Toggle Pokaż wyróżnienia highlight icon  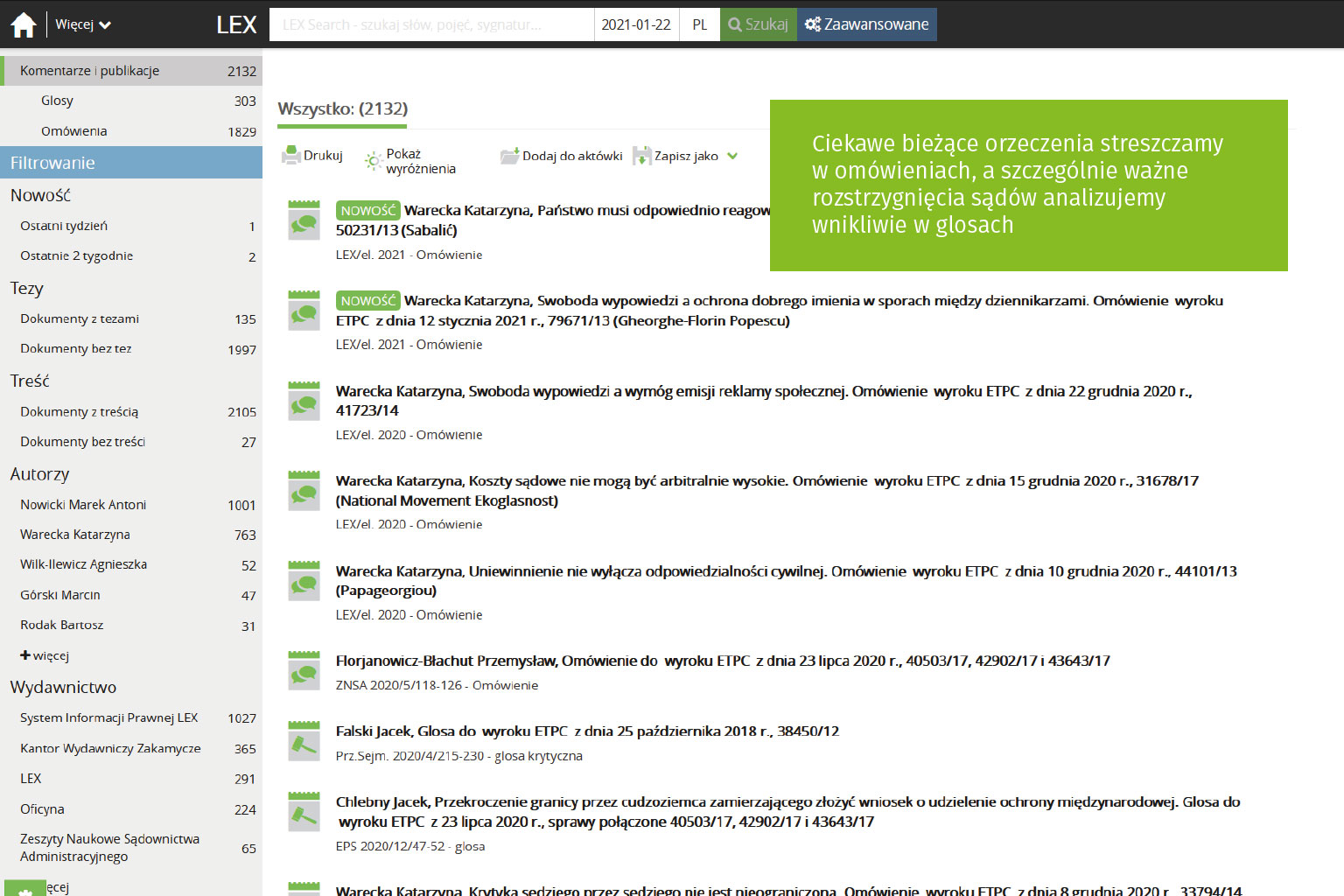(374, 160)
